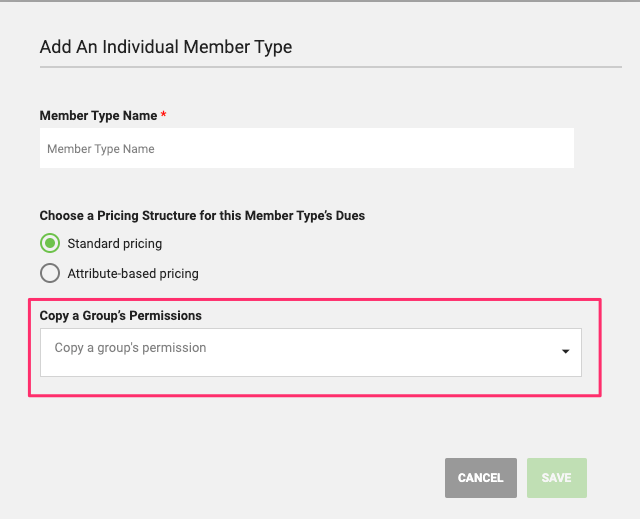This screenshot has width=640, height=519.
Task: Choose pricing via the 'Standard pricing' label text
Action: [115, 244]
